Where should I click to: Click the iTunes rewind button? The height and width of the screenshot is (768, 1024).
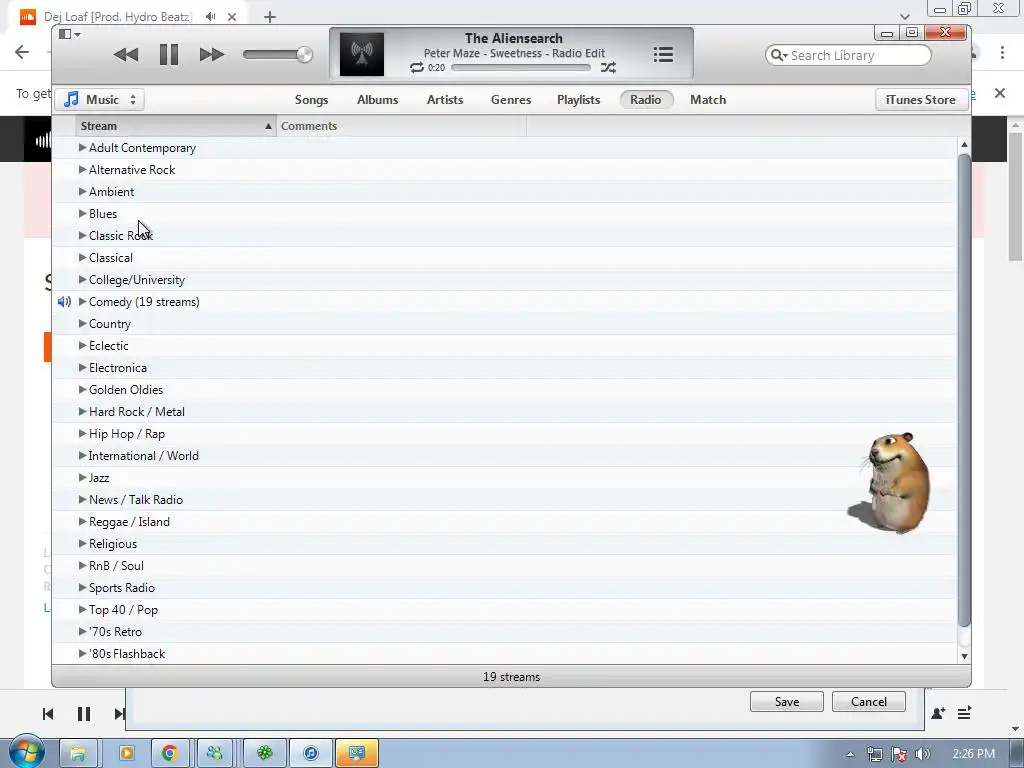coord(125,55)
